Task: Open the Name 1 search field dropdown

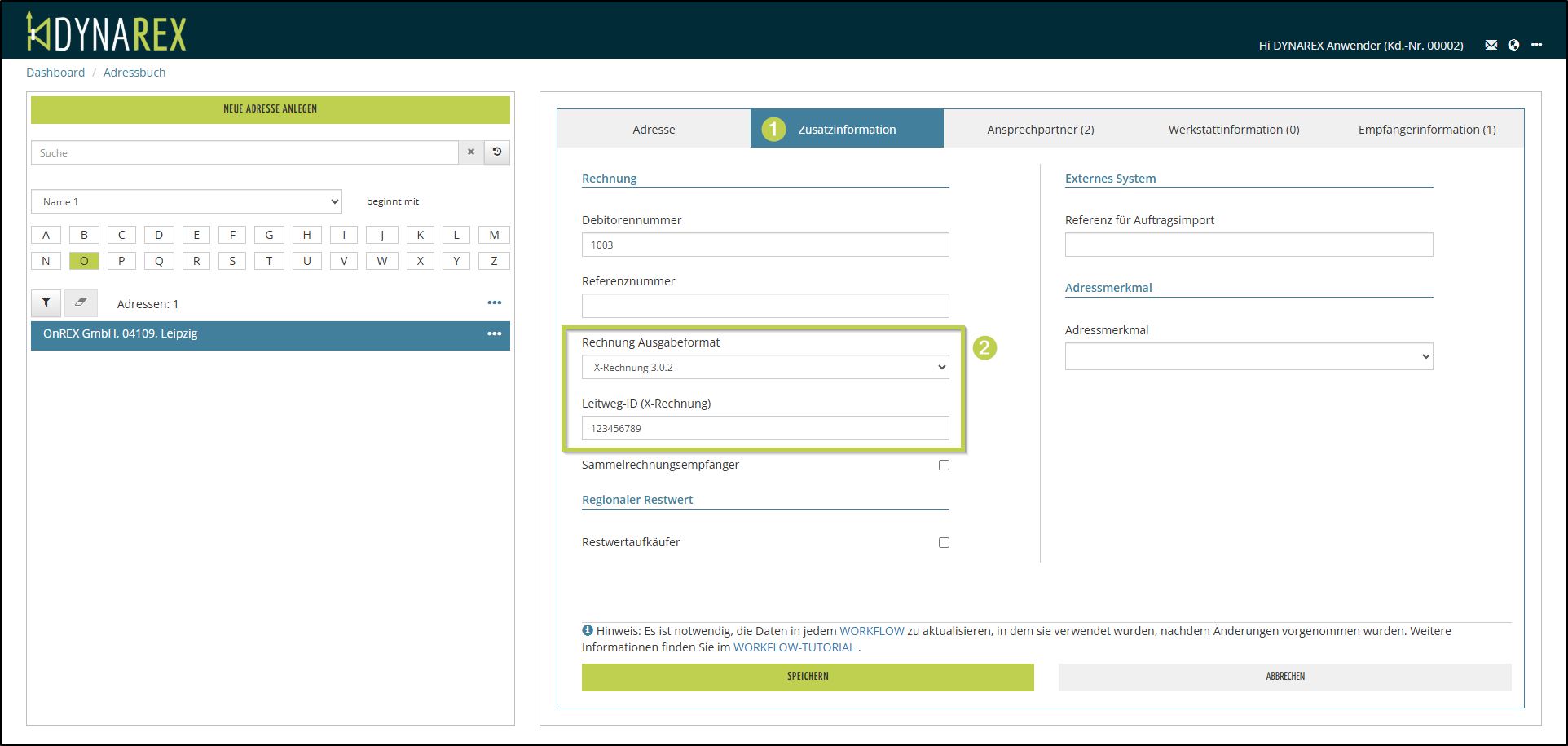Action: pos(186,201)
